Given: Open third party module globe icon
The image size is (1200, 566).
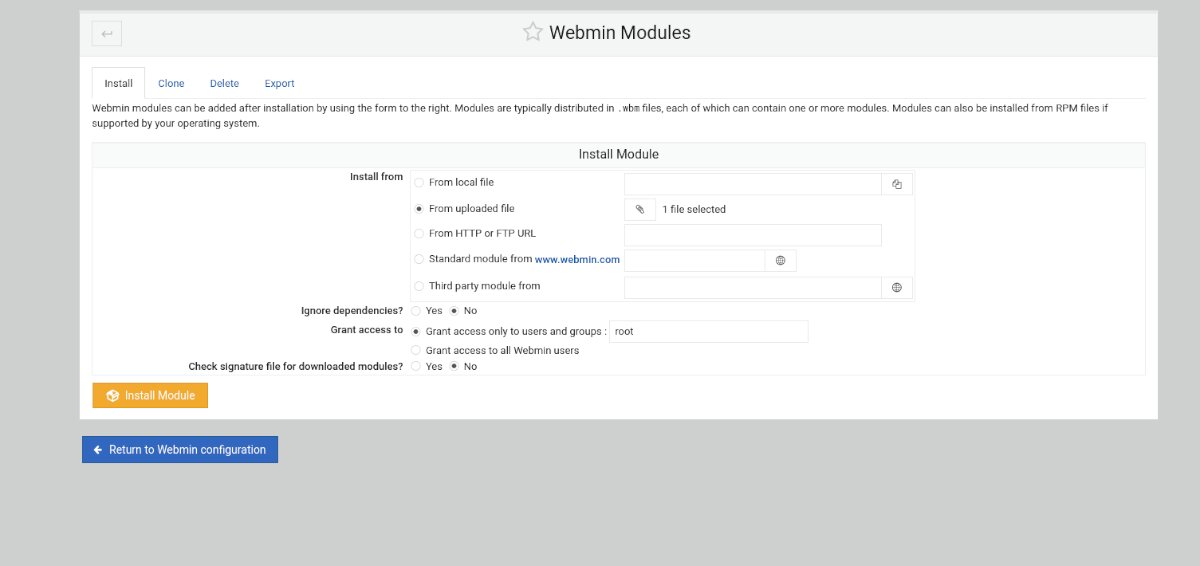Looking at the screenshot, I should point(897,287).
